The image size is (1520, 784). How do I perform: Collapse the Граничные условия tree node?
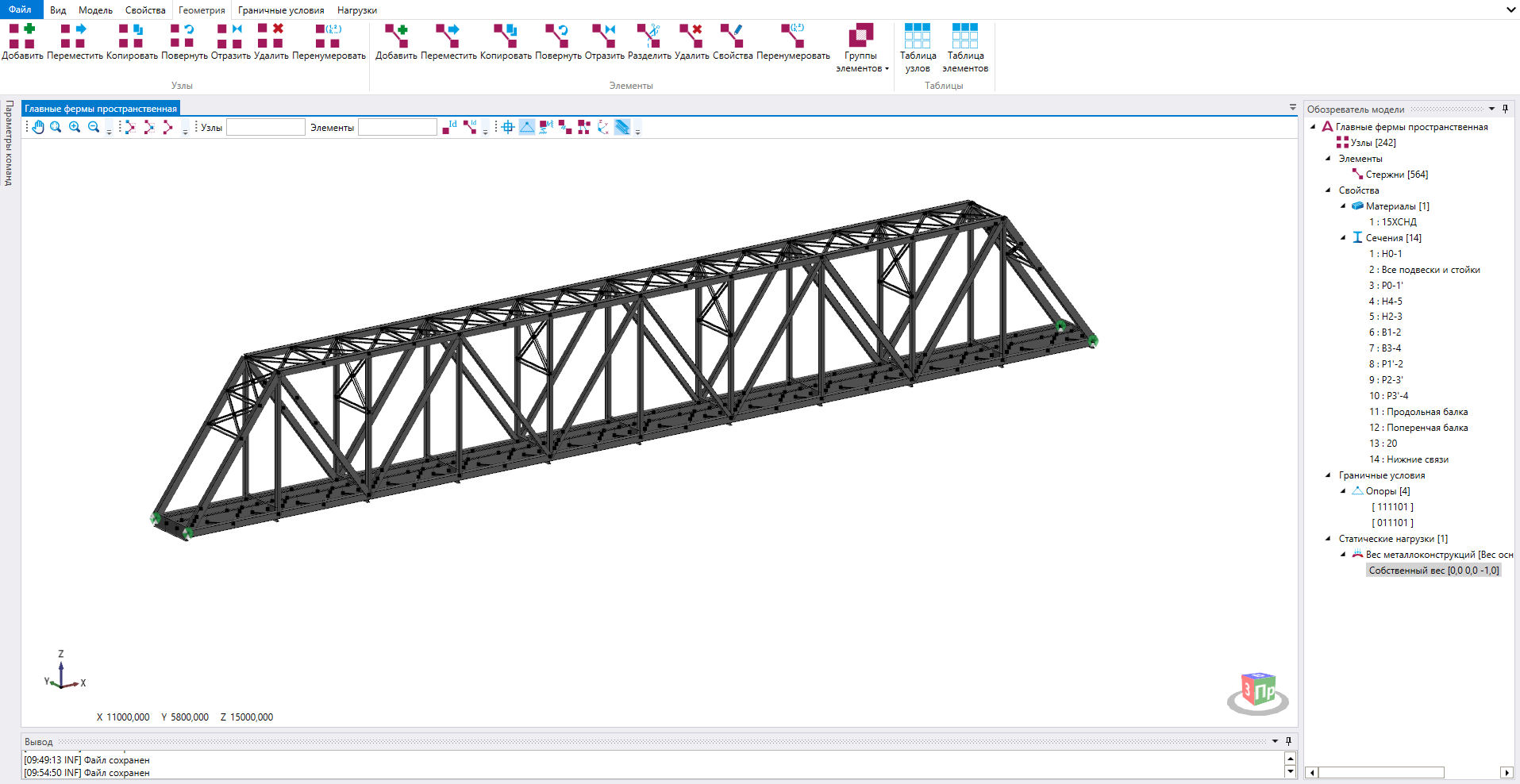(x=1328, y=475)
